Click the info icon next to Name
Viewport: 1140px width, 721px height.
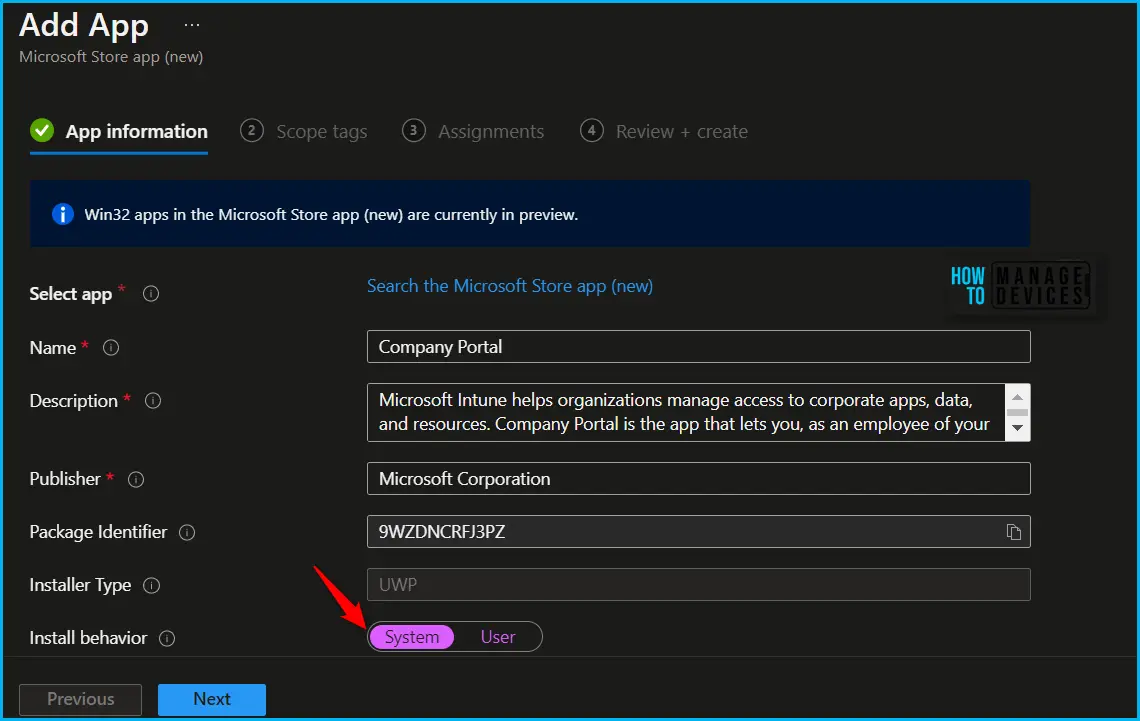click(x=111, y=347)
